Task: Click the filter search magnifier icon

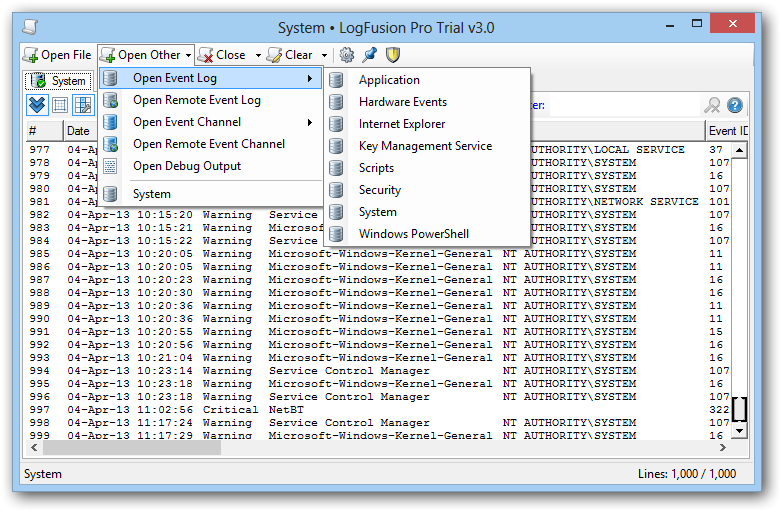Action: pyautogui.click(x=712, y=105)
